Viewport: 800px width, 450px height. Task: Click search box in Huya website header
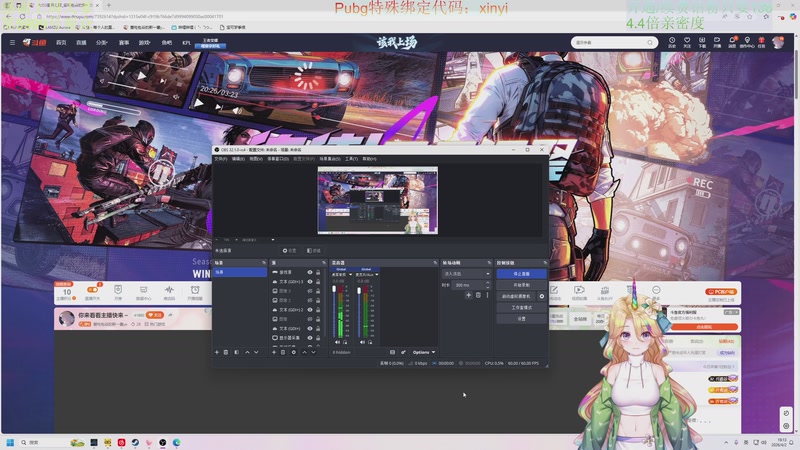tap(614, 42)
